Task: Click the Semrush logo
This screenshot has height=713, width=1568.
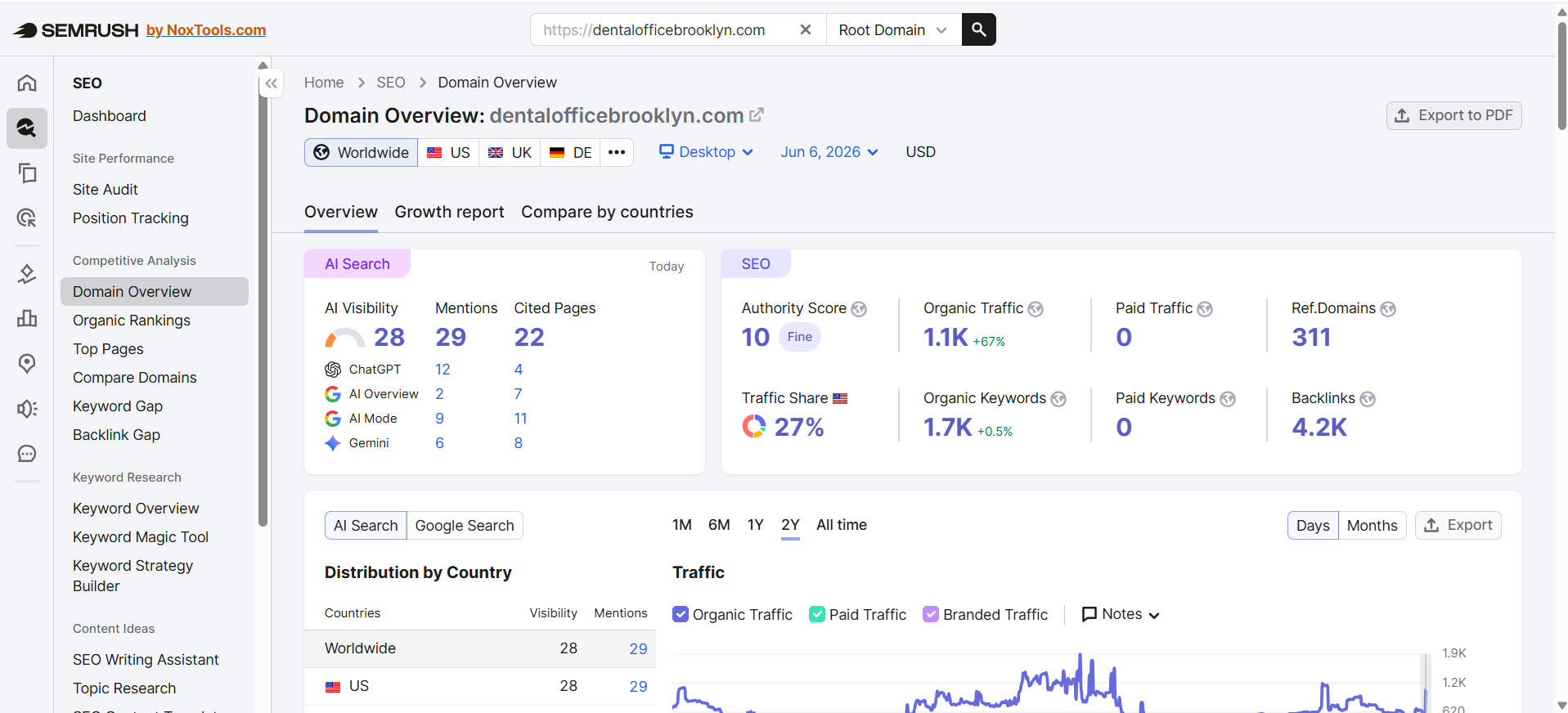Action: tap(76, 30)
